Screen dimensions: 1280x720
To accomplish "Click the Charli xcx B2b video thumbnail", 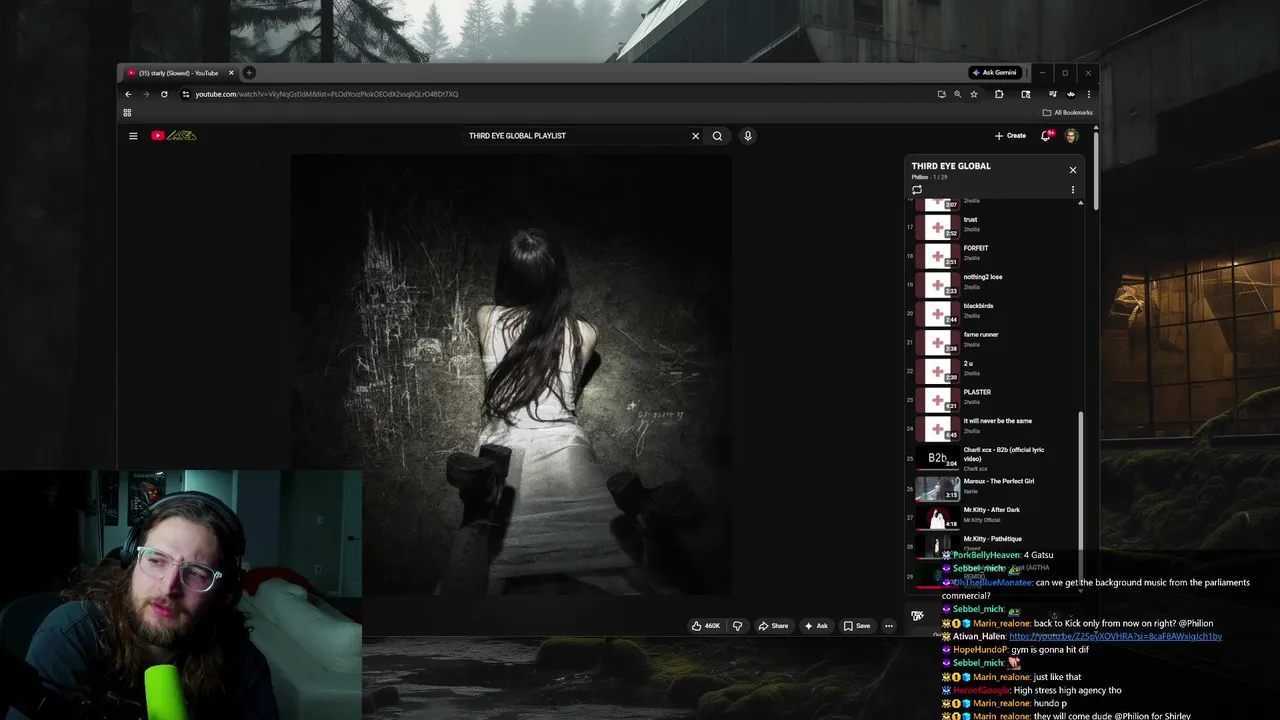I will [x=938, y=458].
